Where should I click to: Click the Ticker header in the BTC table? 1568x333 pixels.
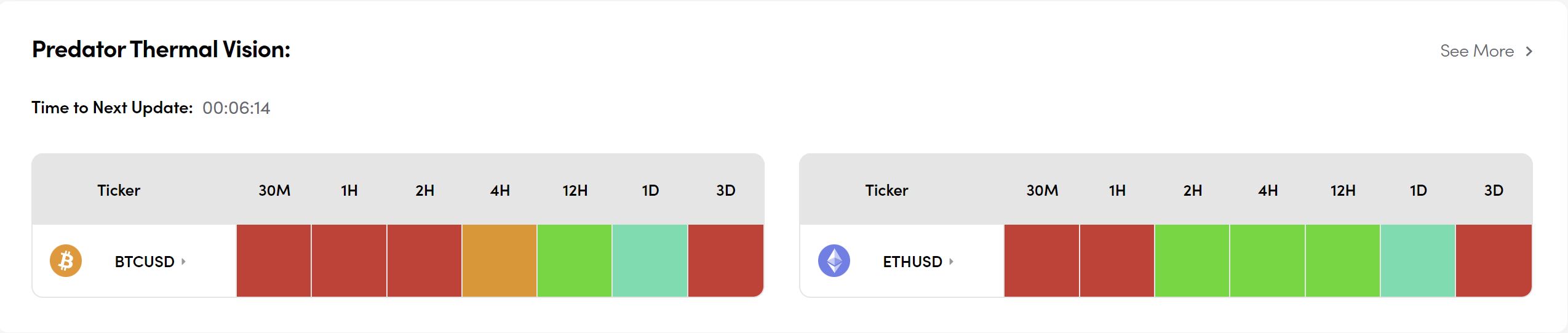(119, 190)
